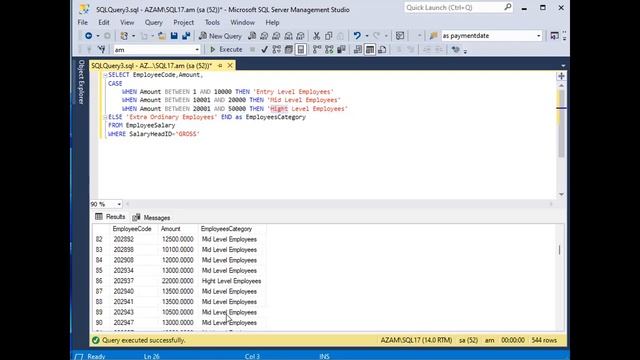Open a Database Engine Query
This screenshot has height=360, width=640.
(x=252, y=36)
